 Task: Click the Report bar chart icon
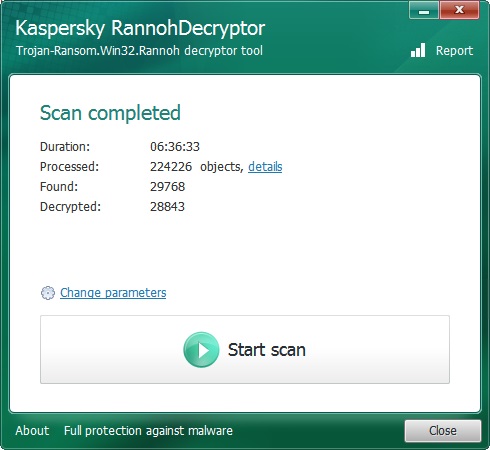pos(418,50)
